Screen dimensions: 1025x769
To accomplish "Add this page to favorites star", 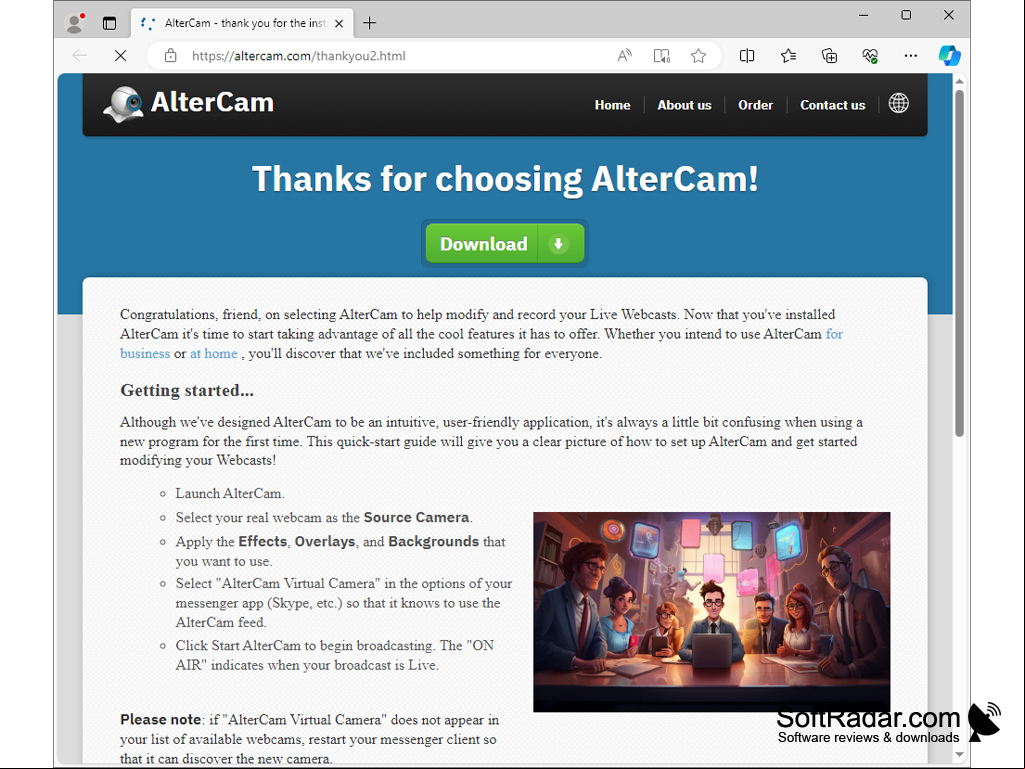I will (698, 56).
